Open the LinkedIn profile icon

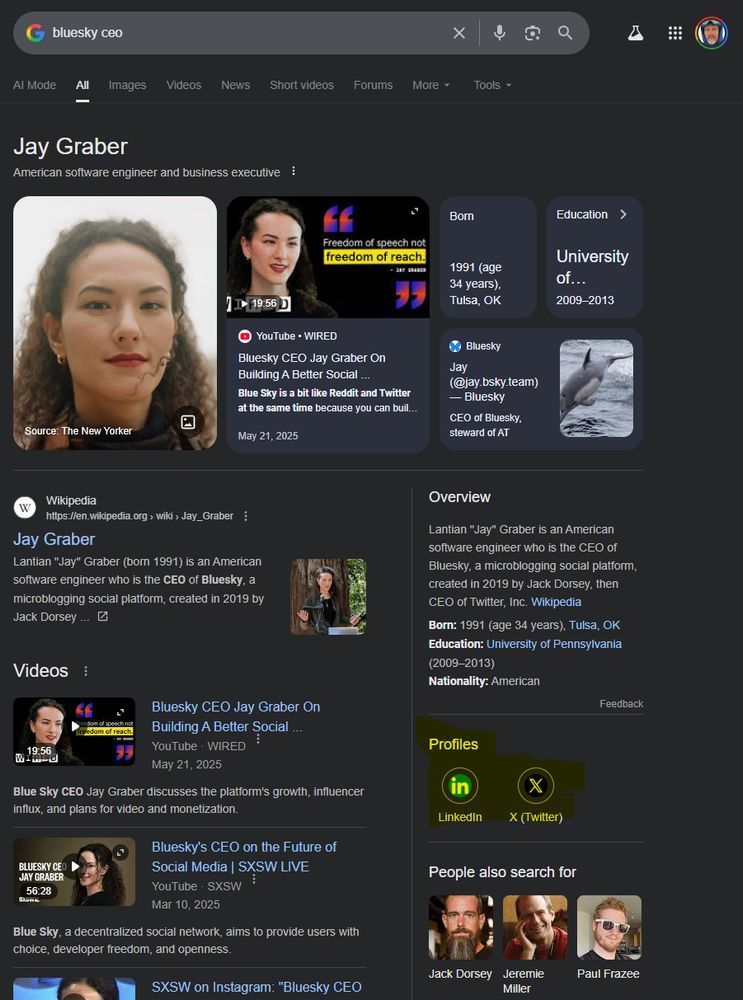point(460,786)
